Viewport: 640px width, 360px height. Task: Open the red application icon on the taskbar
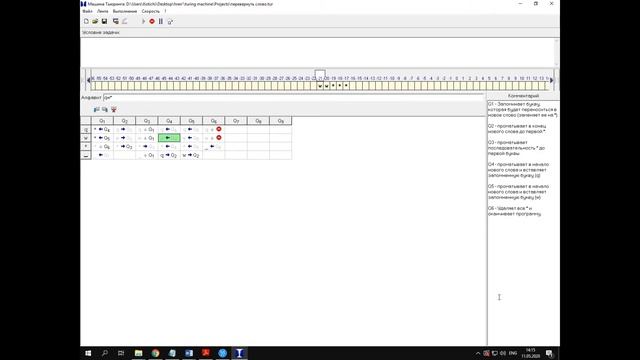pyautogui.click(x=206, y=353)
